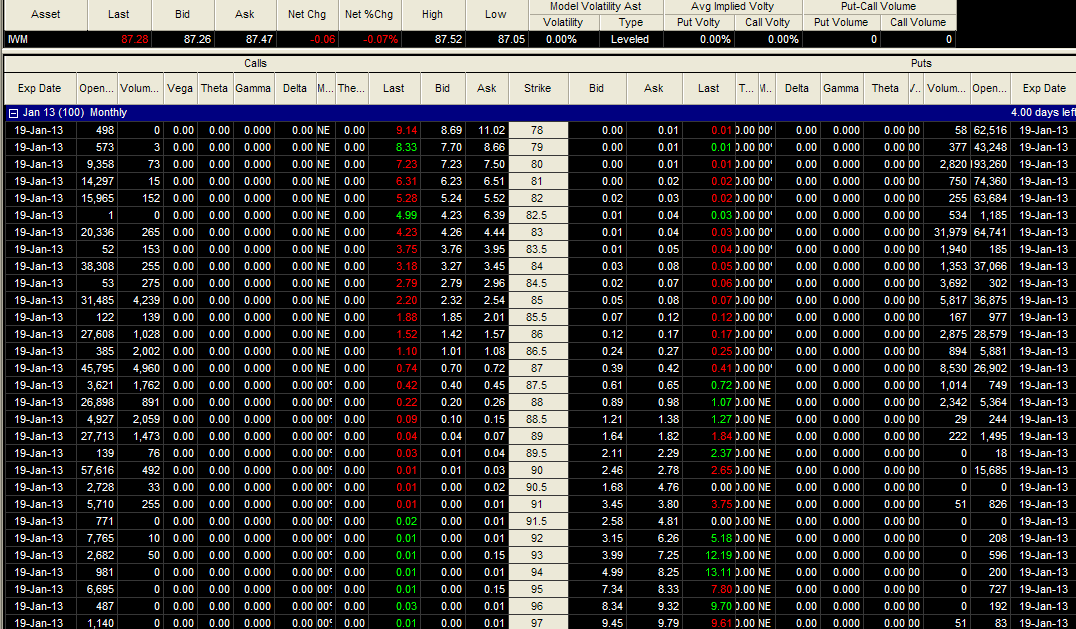Click the Net %Chg column header
The image size is (1076, 629).
click(369, 14)
